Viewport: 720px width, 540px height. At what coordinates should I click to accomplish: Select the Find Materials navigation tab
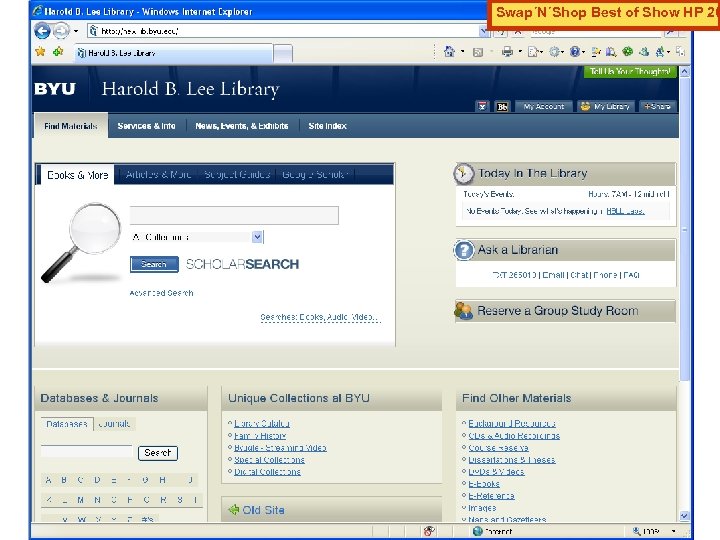[71, 126]
